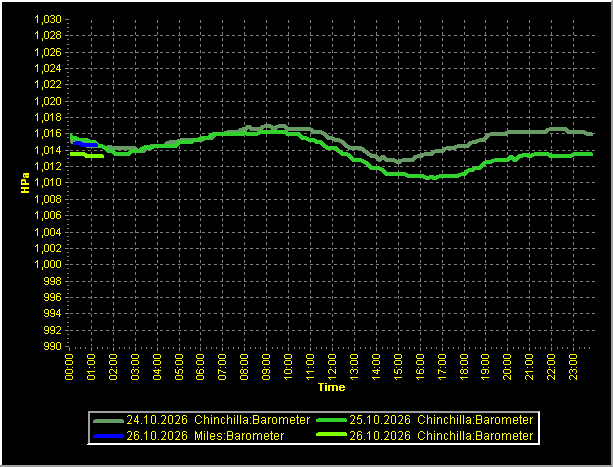Click the 19:00 time axis label
Image resolution: width=613 pixels, height=467 pixels.
485,367
